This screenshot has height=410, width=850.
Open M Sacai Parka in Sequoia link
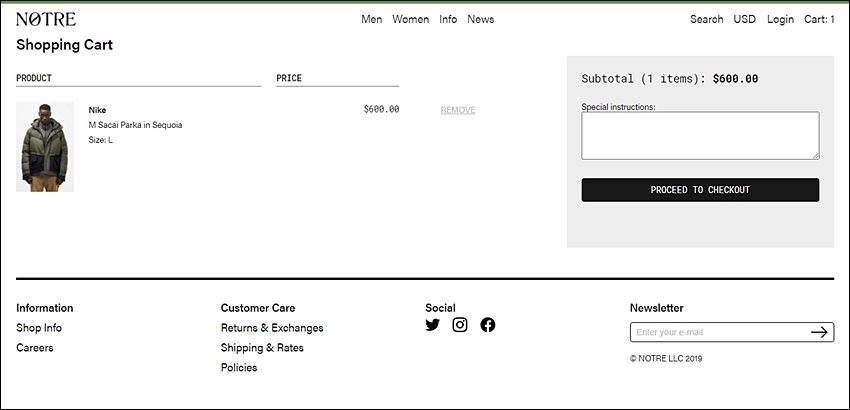[136, 125]
